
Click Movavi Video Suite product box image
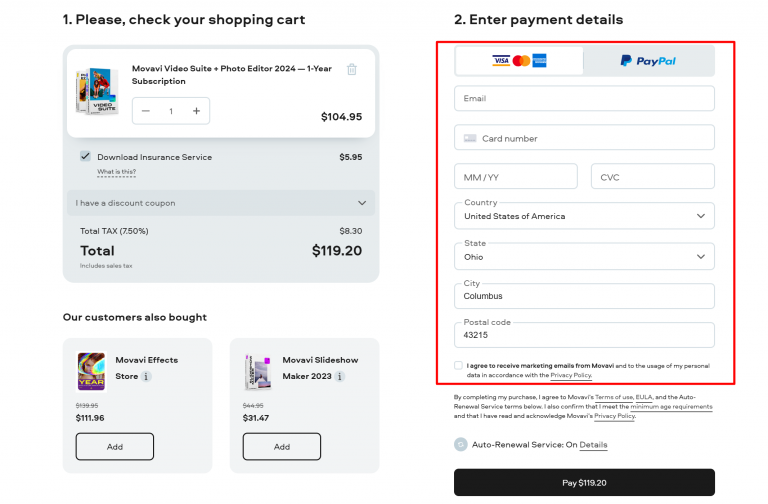pyautogui.click(x=97, y=93)
